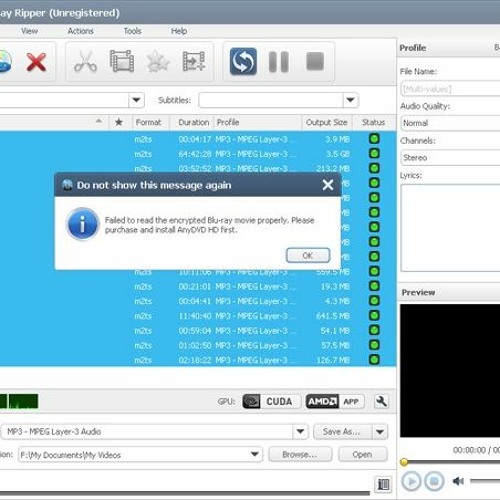
Task: Sort by the Output Size column header
Action: coord(327,122)
